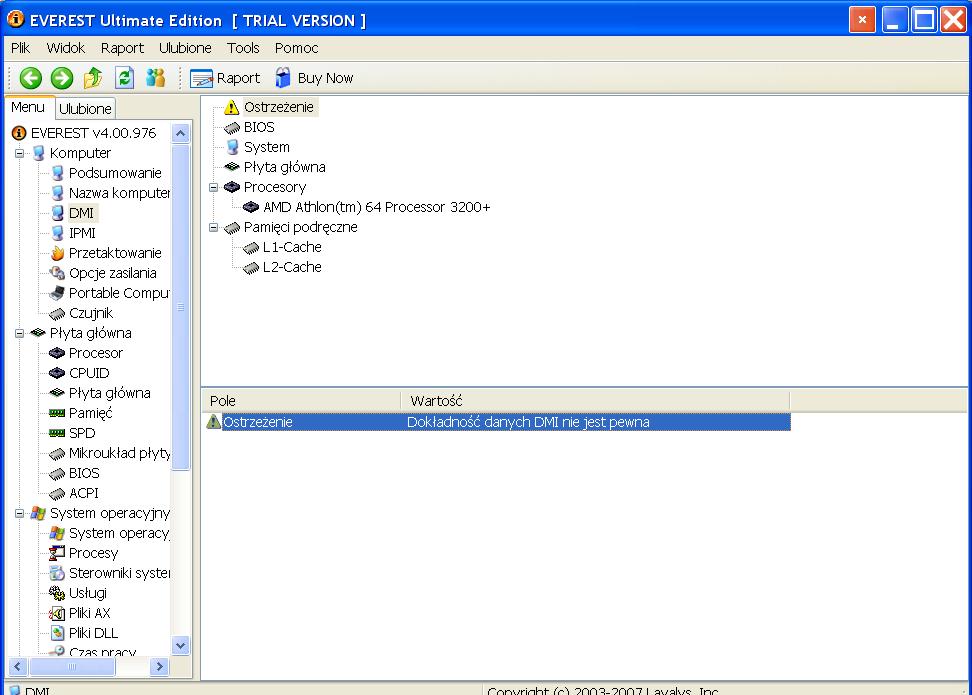Open Opcje zasilania power icon item
The image size is (972, 695).
tap(57, 273)
